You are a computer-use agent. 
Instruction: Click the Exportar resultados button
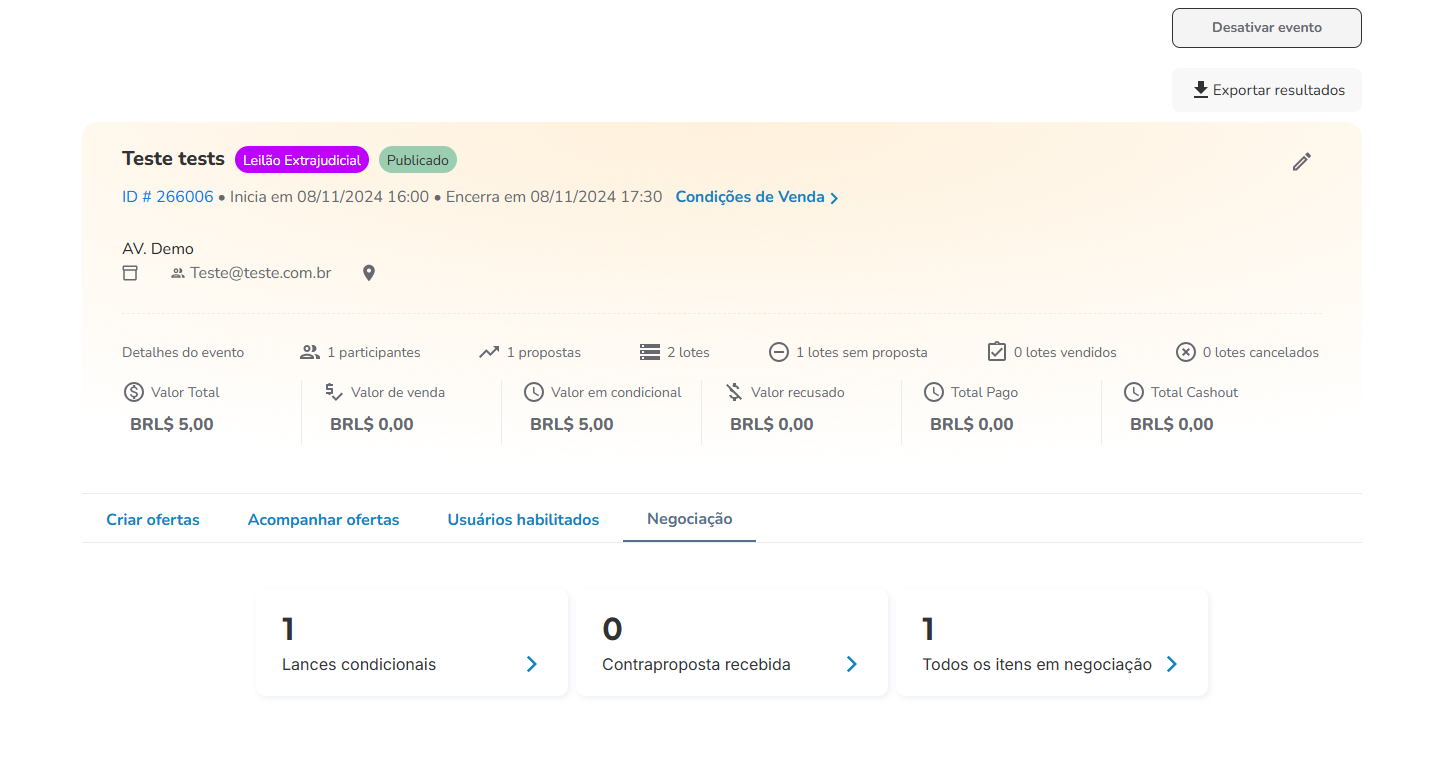tap(1267, 90)
